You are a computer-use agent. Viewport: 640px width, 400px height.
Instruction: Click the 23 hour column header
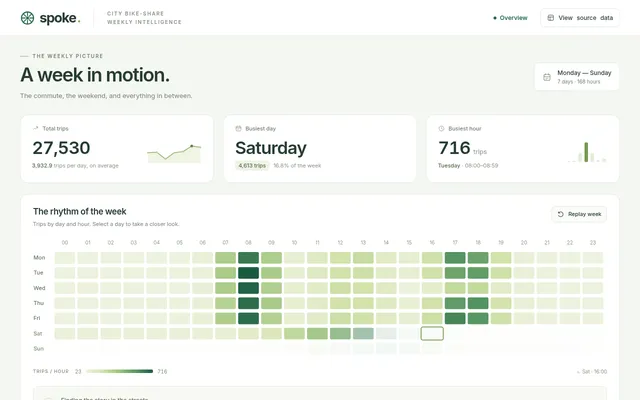tap(593, 242)
